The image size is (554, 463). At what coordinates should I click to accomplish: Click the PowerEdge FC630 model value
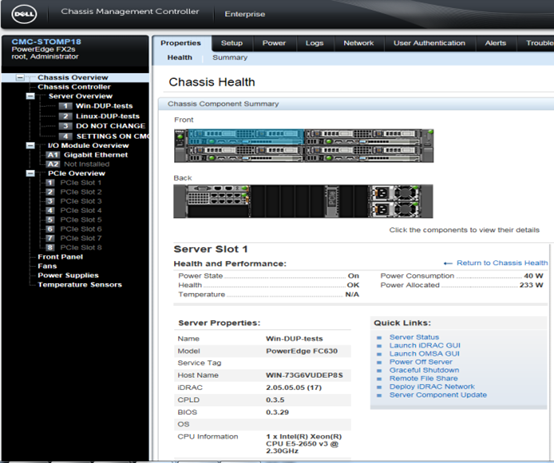tap(302, 351)
